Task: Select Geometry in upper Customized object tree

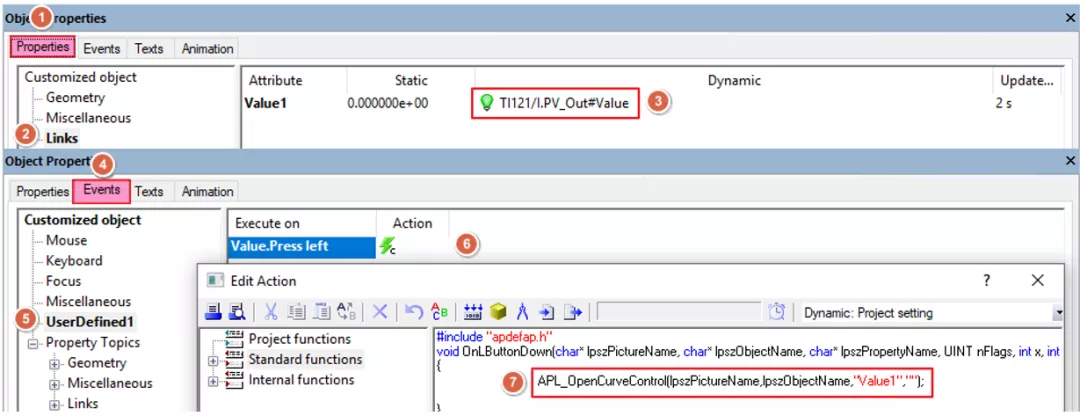Action: 75,98
